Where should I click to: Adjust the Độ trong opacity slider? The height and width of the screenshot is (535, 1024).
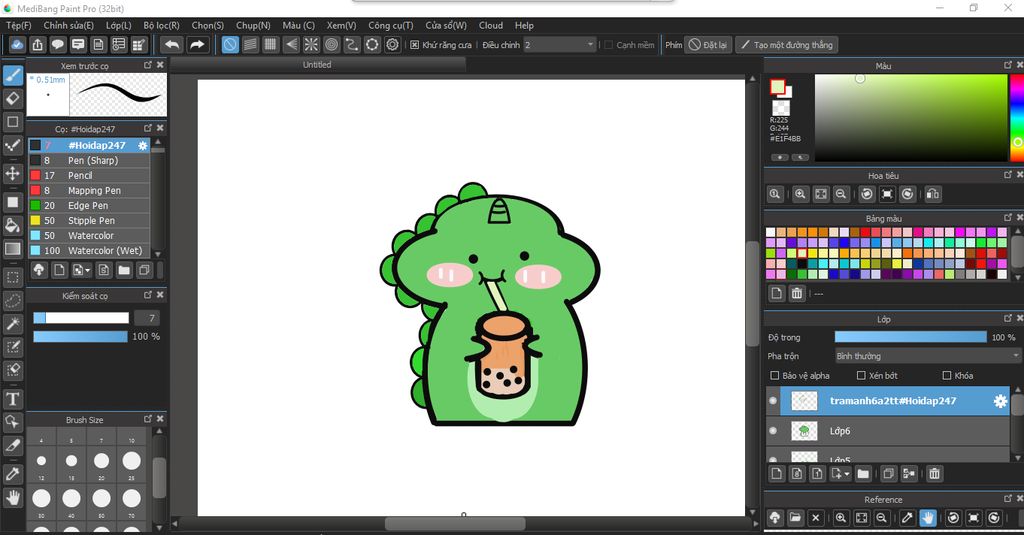coord(910,337)
